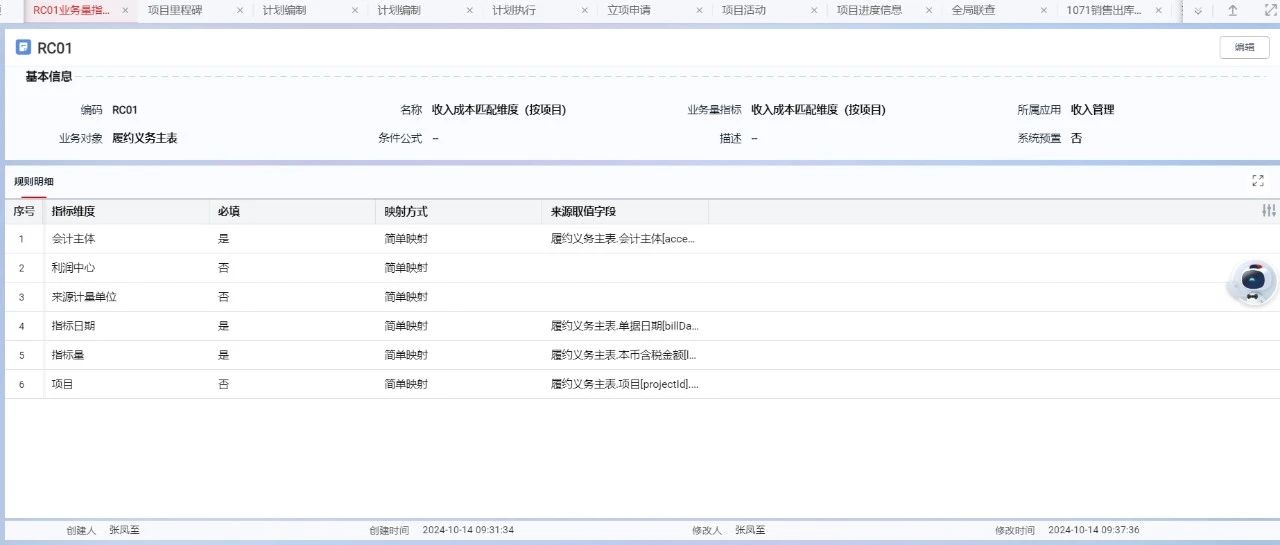Click the 基本信息 section heading
This screenshot has width=1280, height=545.
(x=48, y=76)
